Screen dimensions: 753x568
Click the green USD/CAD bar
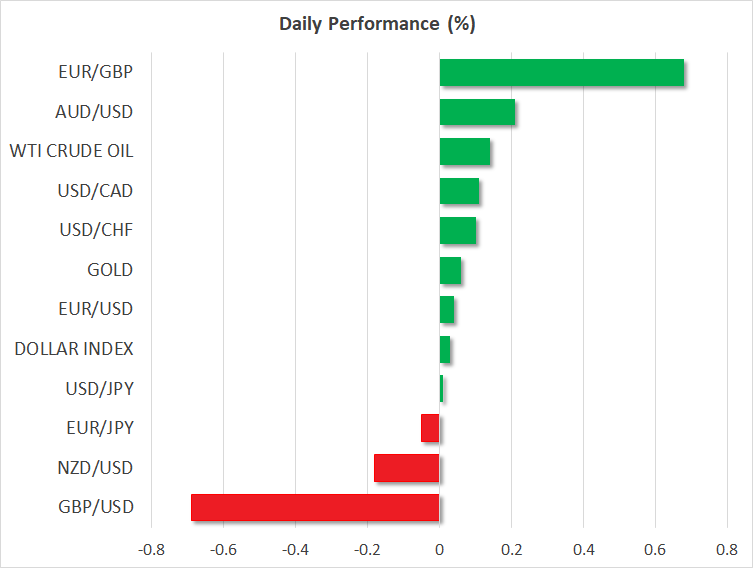click(459, 191)
